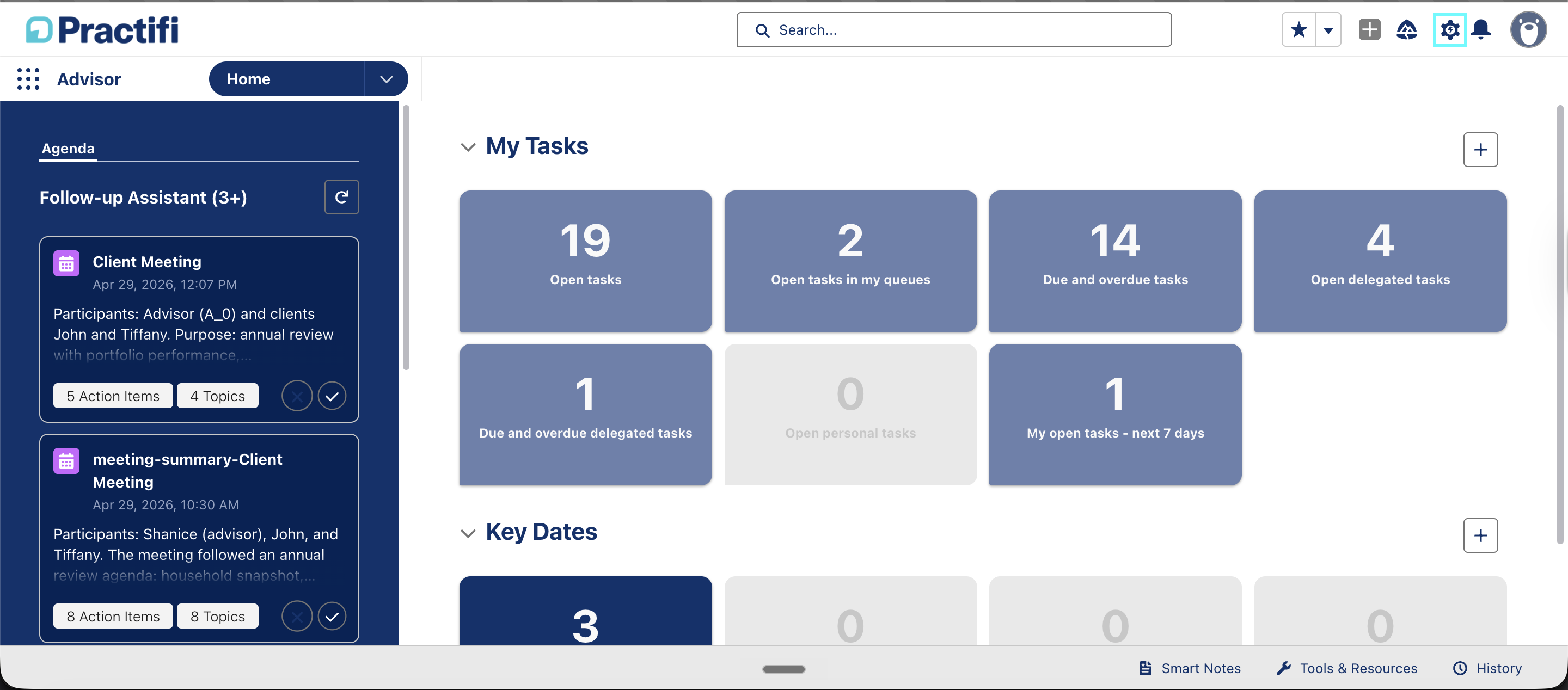
Task: Collapse the My Tasks section
Action: coord(468,146)
